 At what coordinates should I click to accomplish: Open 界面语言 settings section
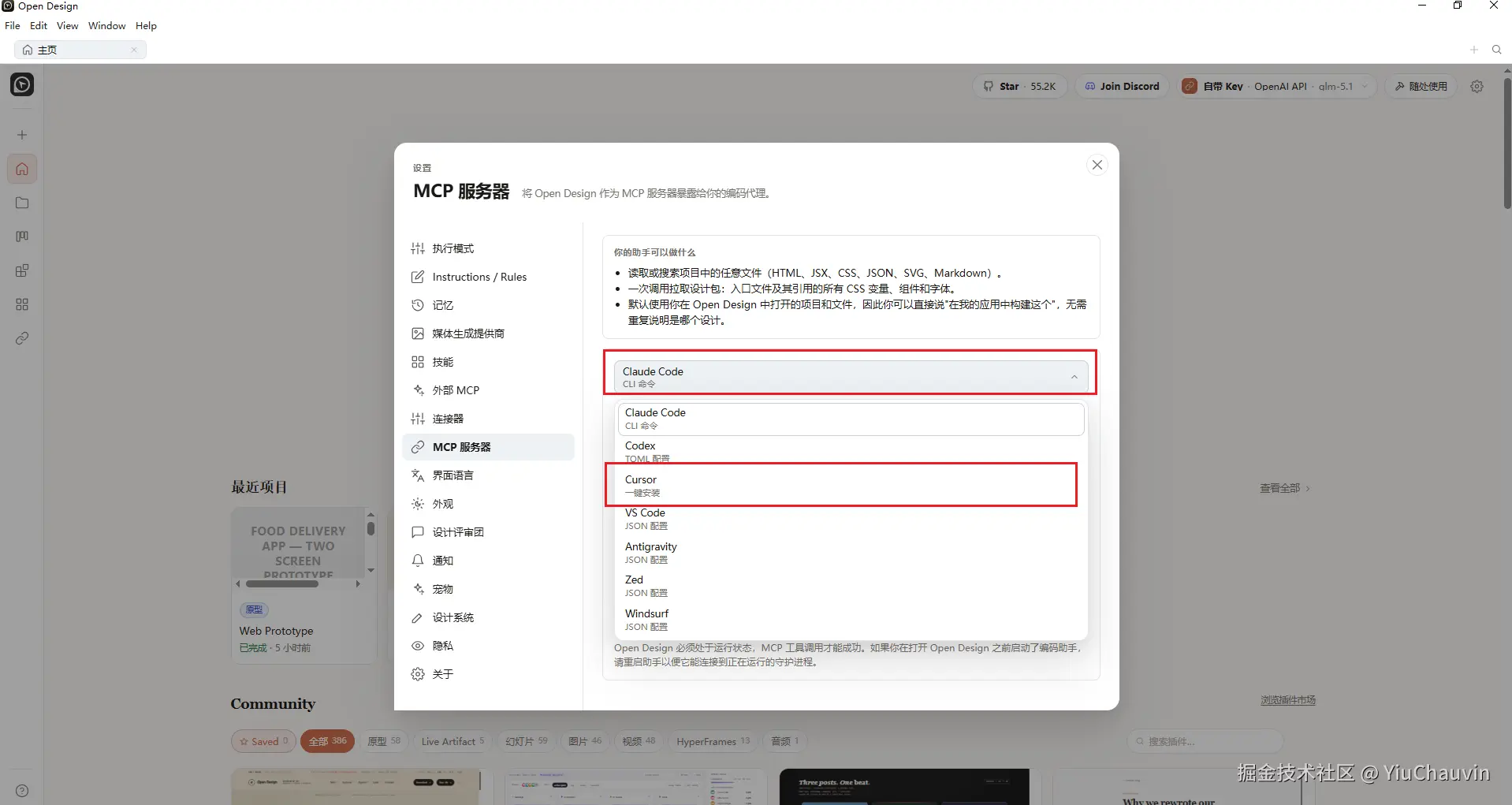489,475
